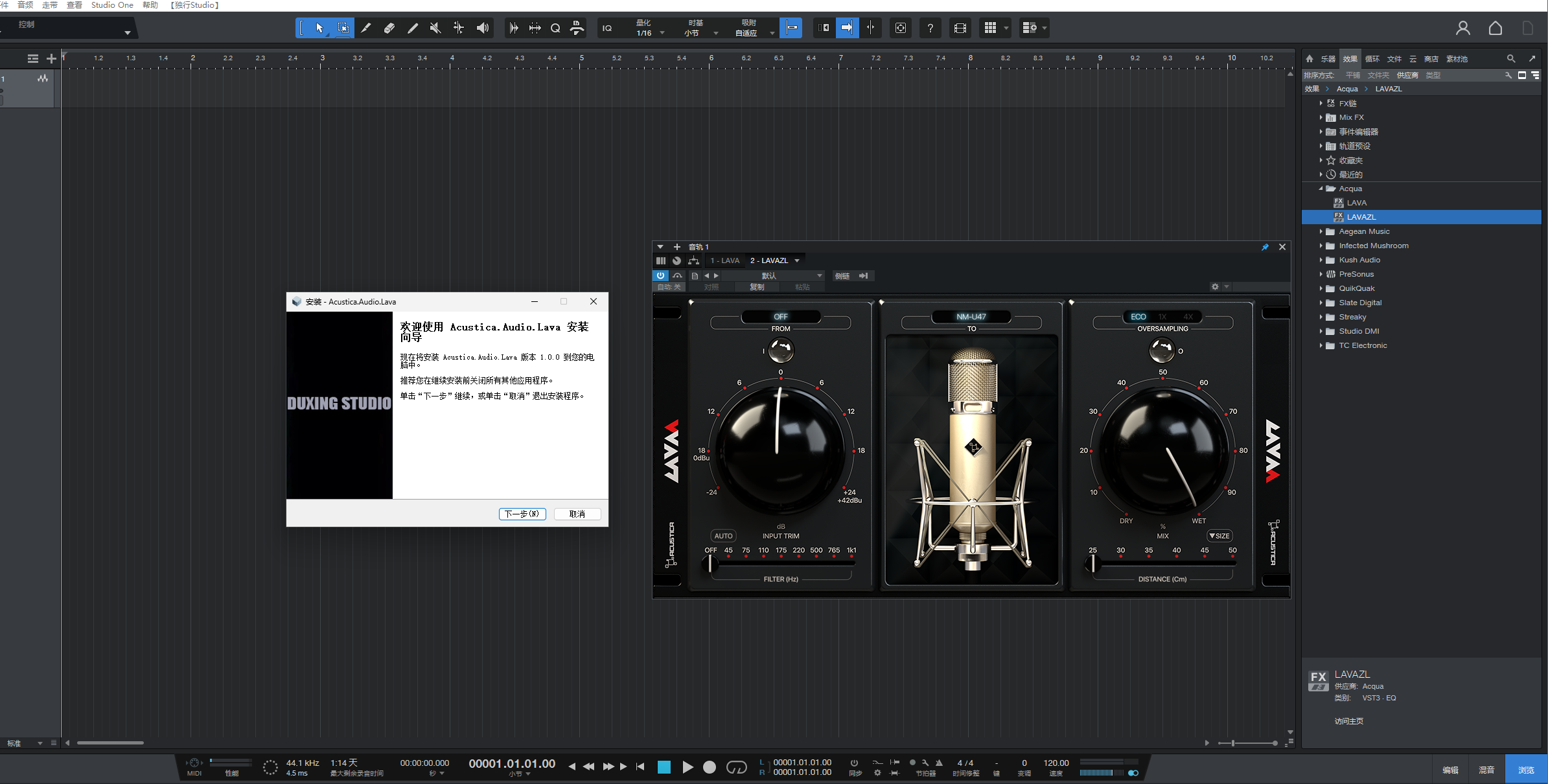Open the 默认 preset dropdown
This screenshot has height=784, width=1548.
click(x=773, y=276)
